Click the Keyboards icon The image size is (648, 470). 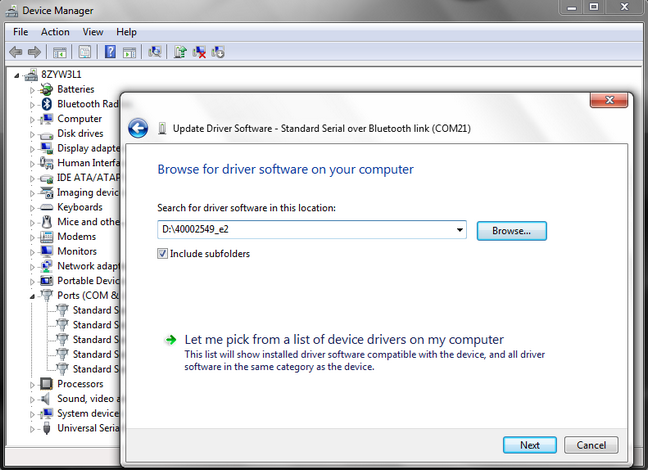(46, 208)
